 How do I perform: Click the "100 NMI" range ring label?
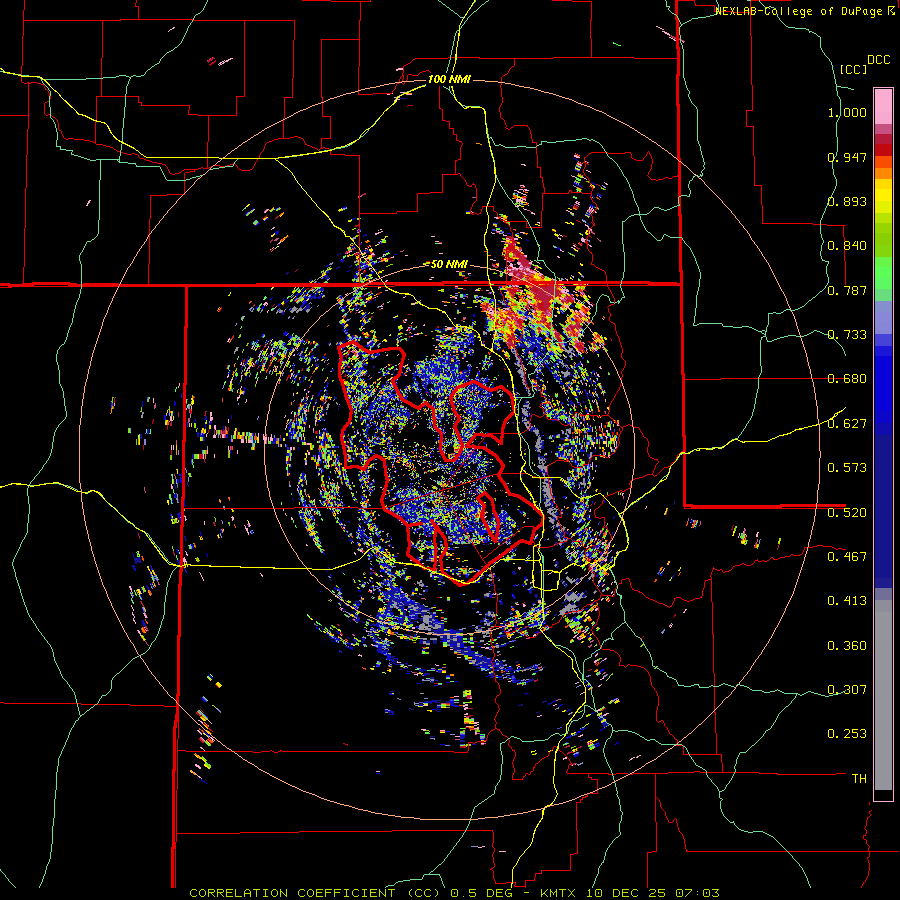click(449, 79)
